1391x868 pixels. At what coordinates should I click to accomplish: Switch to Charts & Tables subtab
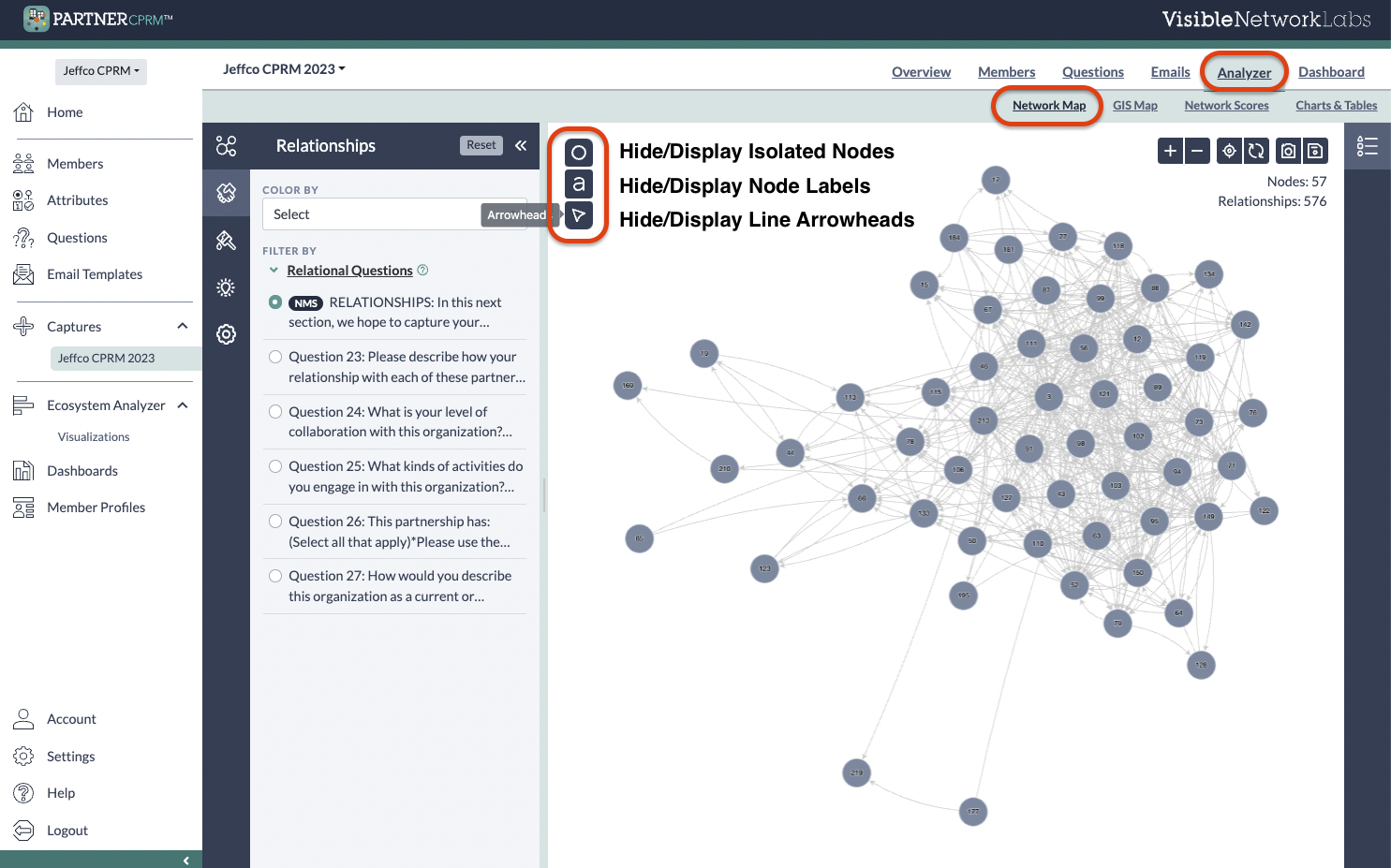[1336, 106]
